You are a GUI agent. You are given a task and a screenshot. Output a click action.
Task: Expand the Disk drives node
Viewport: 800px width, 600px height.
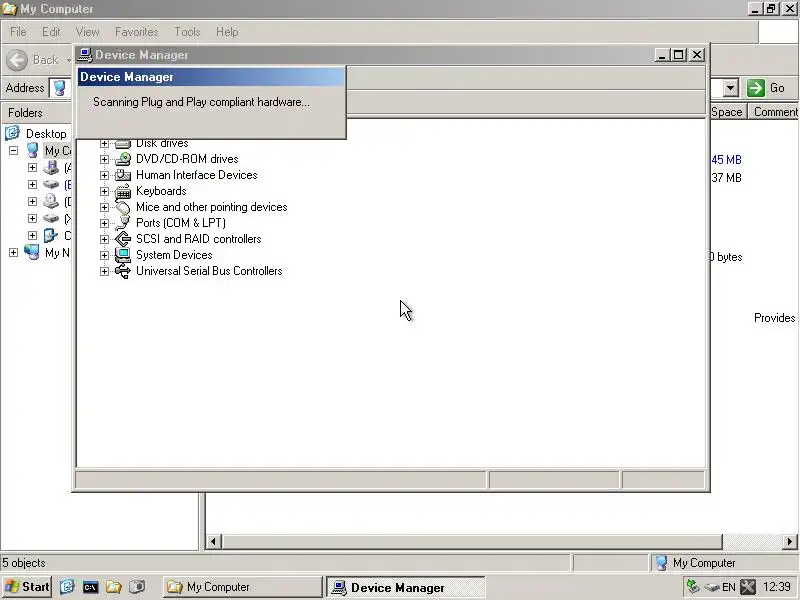[x=104, y=143]
